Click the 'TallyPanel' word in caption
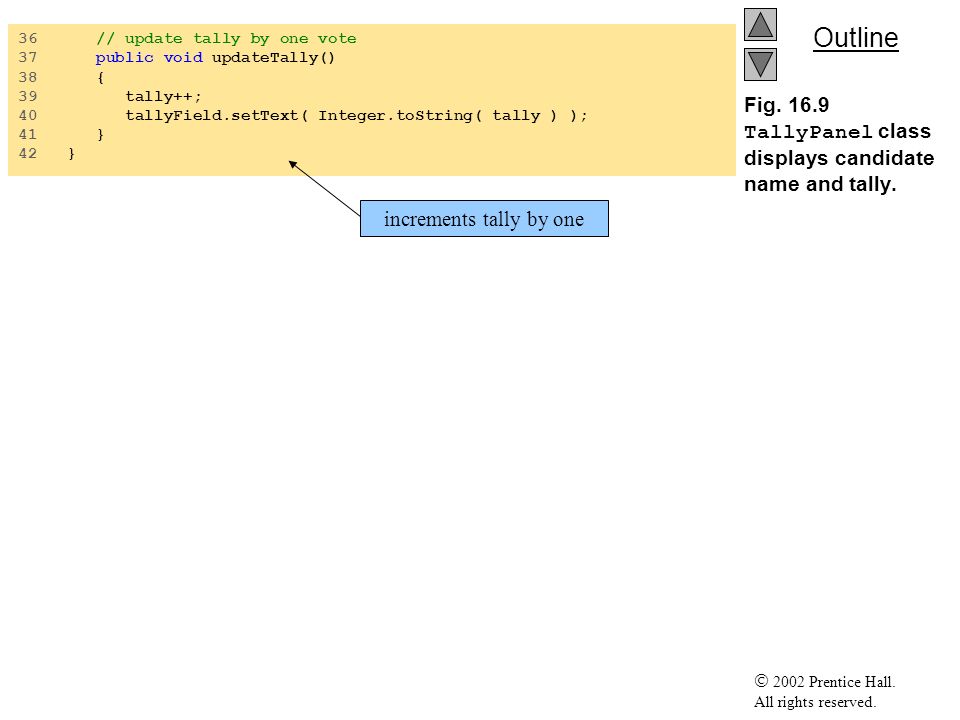The height and width of the screenshot is (720, 960). click(x=808, y=132)
